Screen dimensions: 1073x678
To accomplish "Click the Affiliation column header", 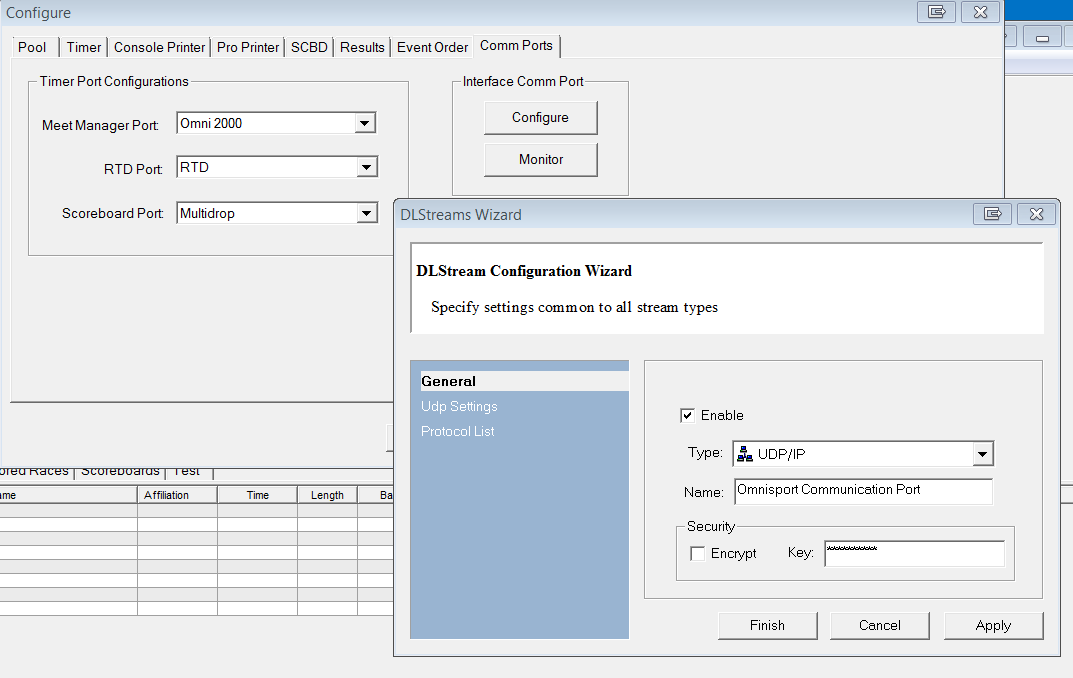I will pos(166,495).
